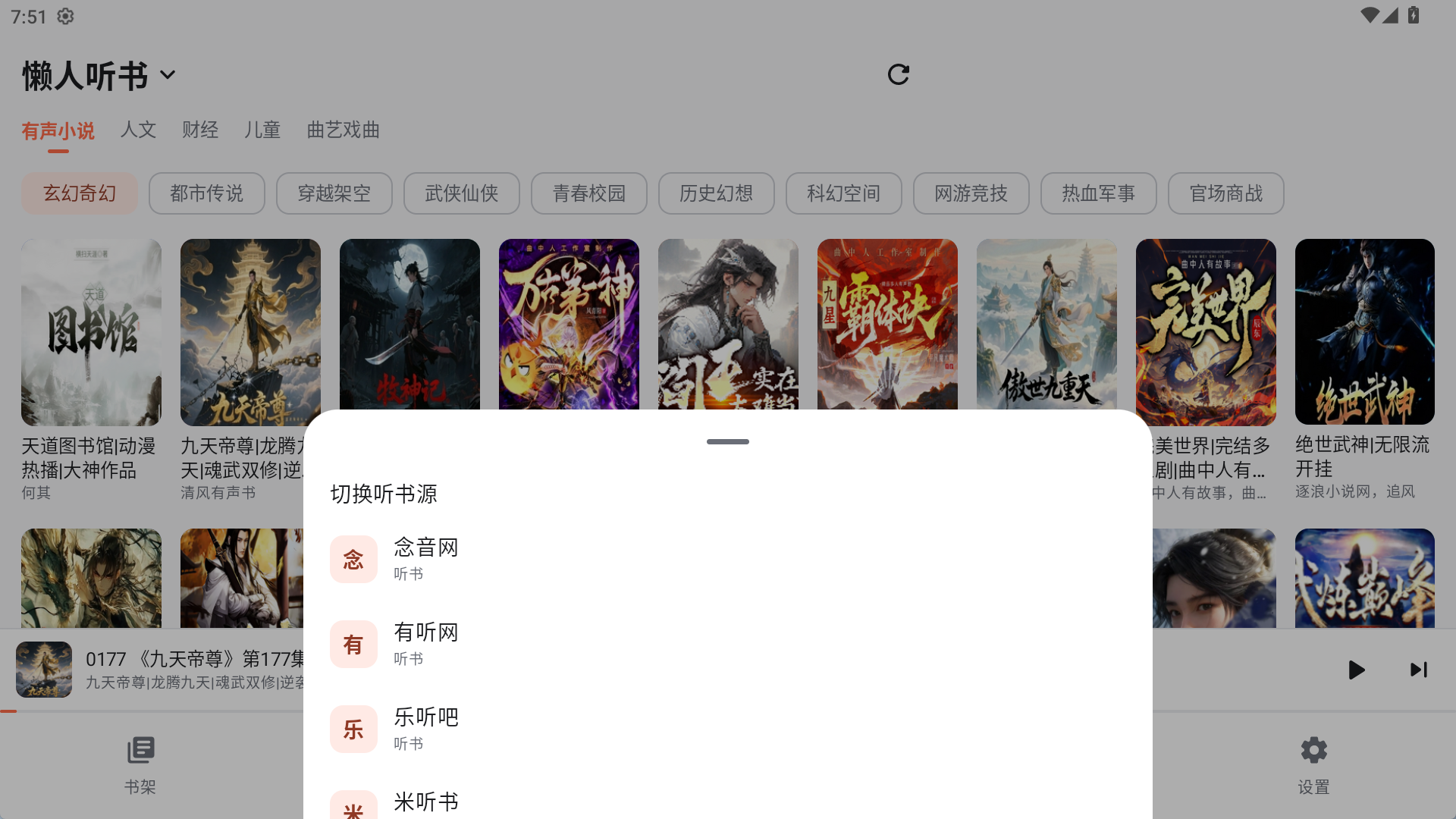Open the 懒人听书 source dropdown
Screen dimensions: 1456x819
tap(99, 76)
